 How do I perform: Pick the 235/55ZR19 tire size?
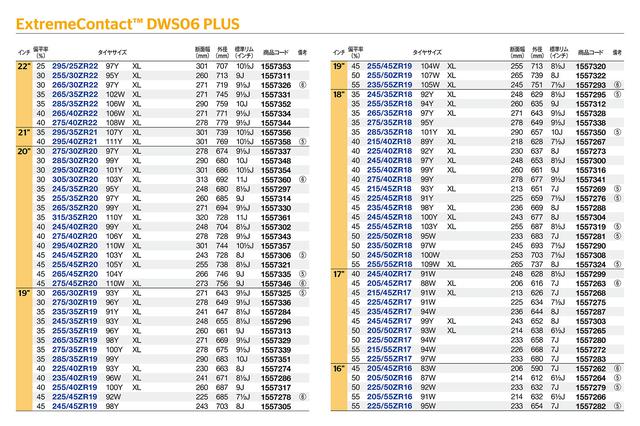tap(389, 85)
